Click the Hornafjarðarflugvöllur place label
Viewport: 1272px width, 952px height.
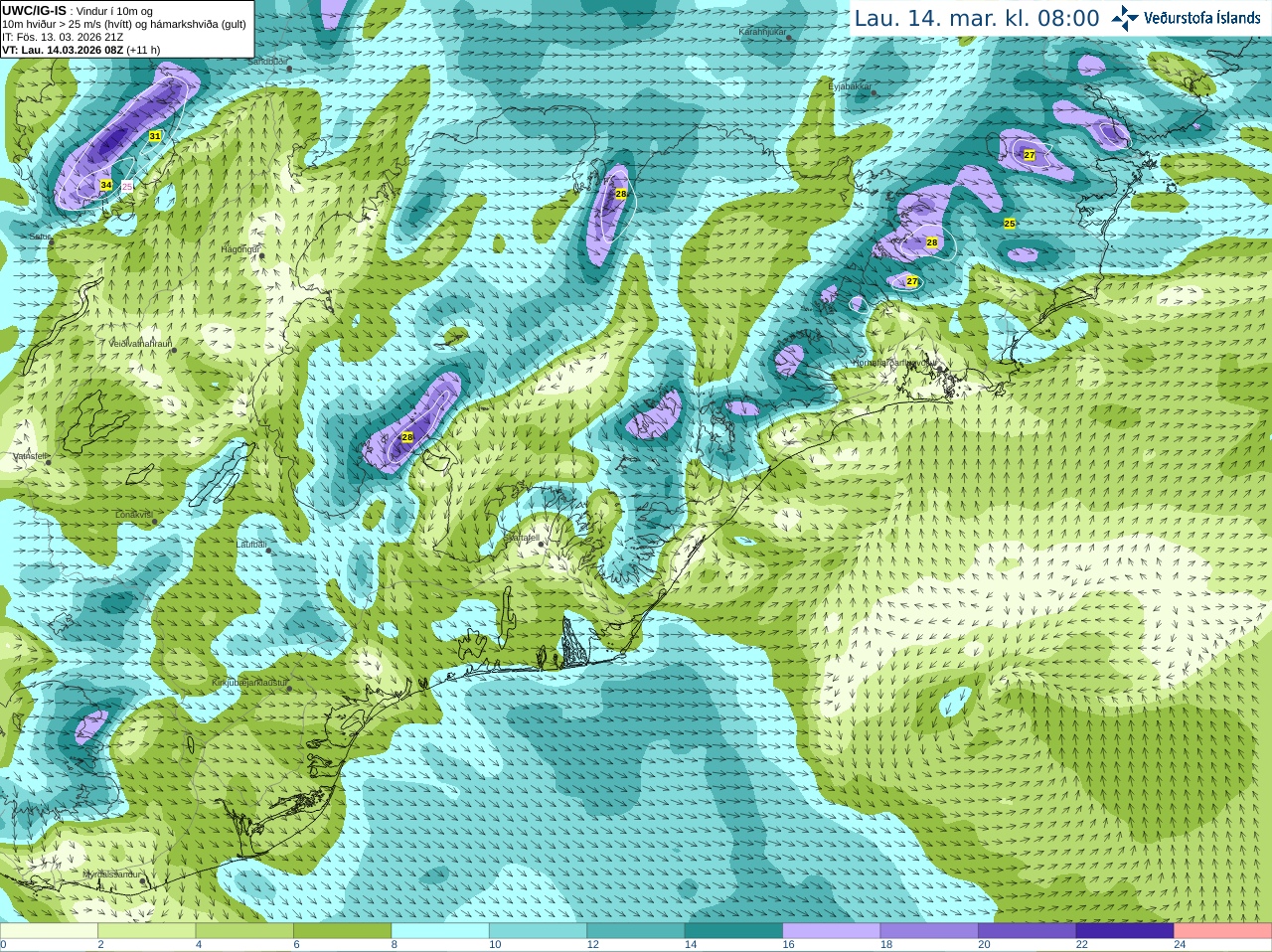click(x=894, y=364)
